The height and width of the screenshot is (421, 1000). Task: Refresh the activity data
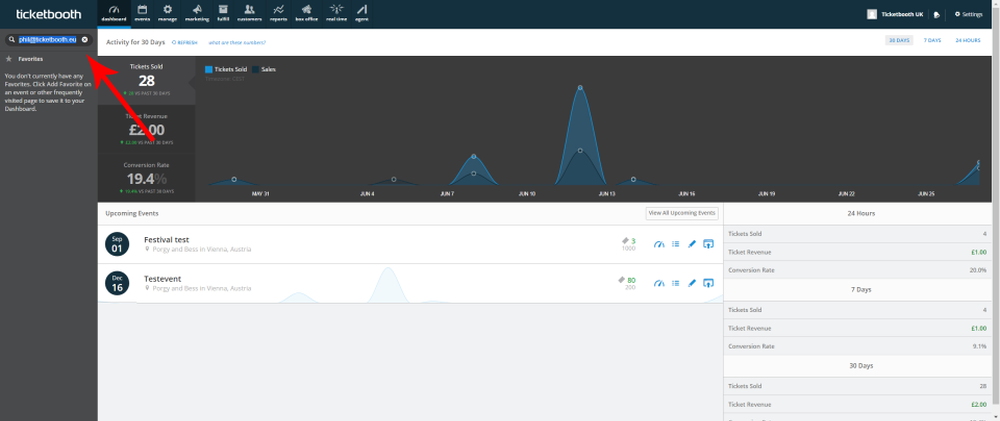[184, 43]
